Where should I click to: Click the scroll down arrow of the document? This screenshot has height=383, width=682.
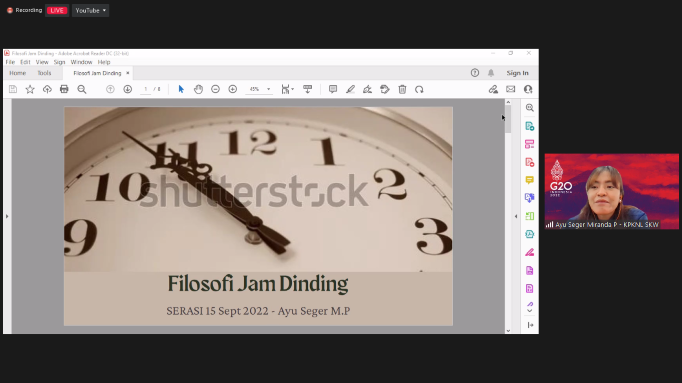click(x=508, y=331)
